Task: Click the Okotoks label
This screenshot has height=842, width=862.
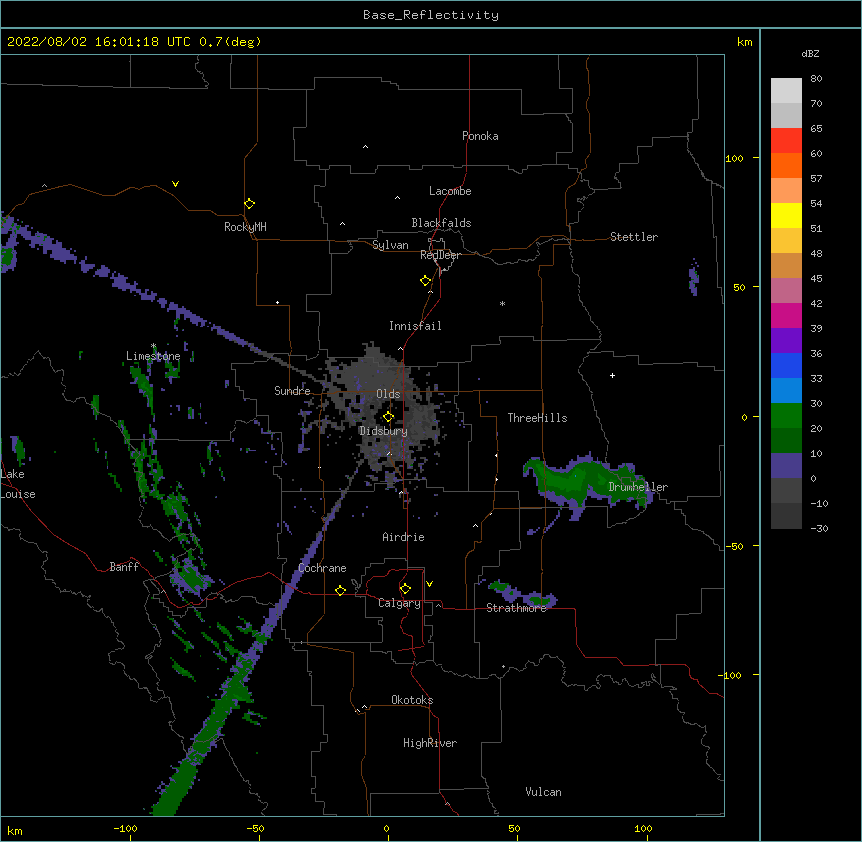Action: [412, 700]
